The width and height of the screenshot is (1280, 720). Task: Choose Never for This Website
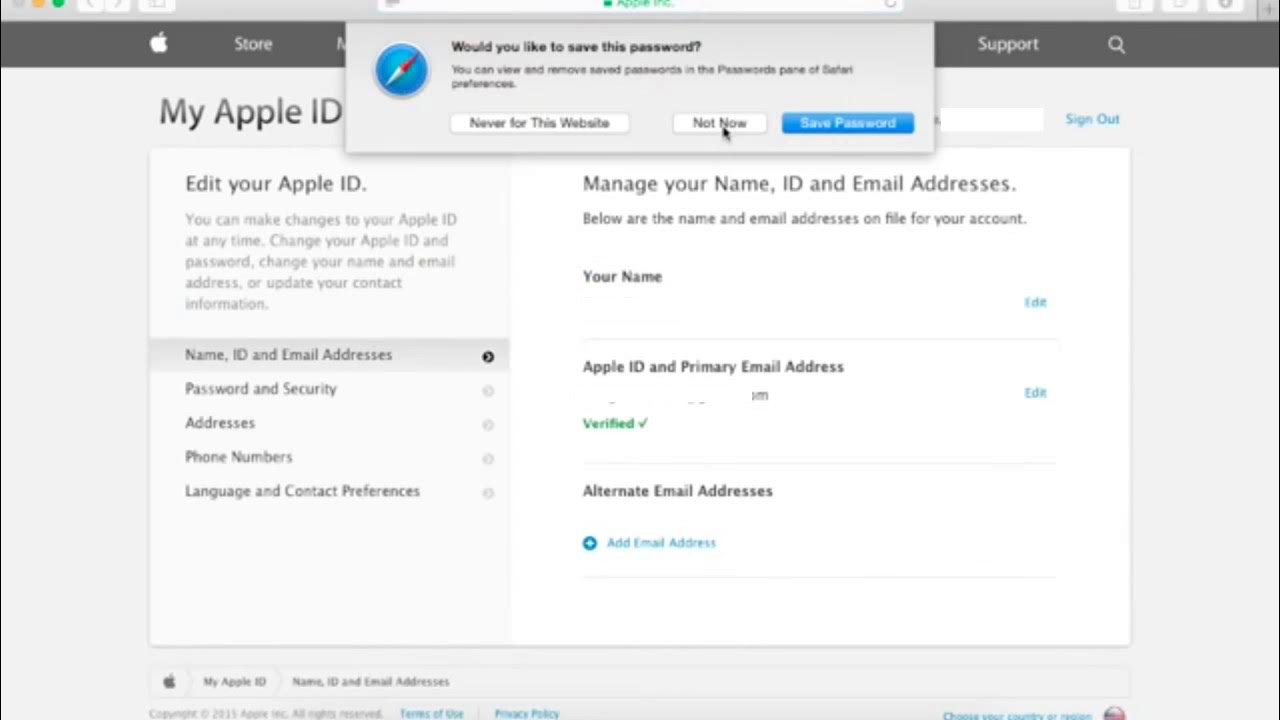pos(539,123)
